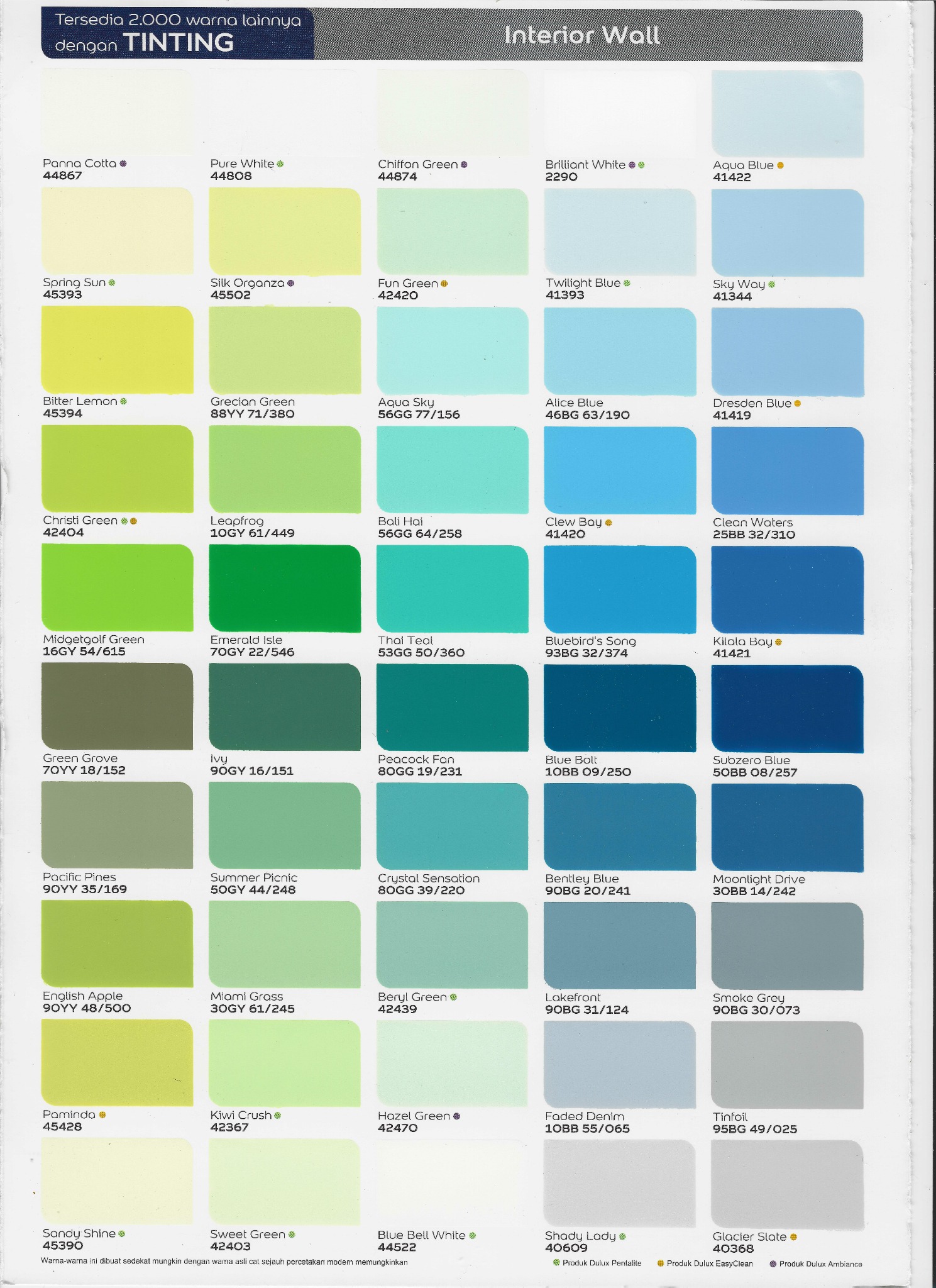Pick the Beryl Green swatch

click(x=453, y=945)
